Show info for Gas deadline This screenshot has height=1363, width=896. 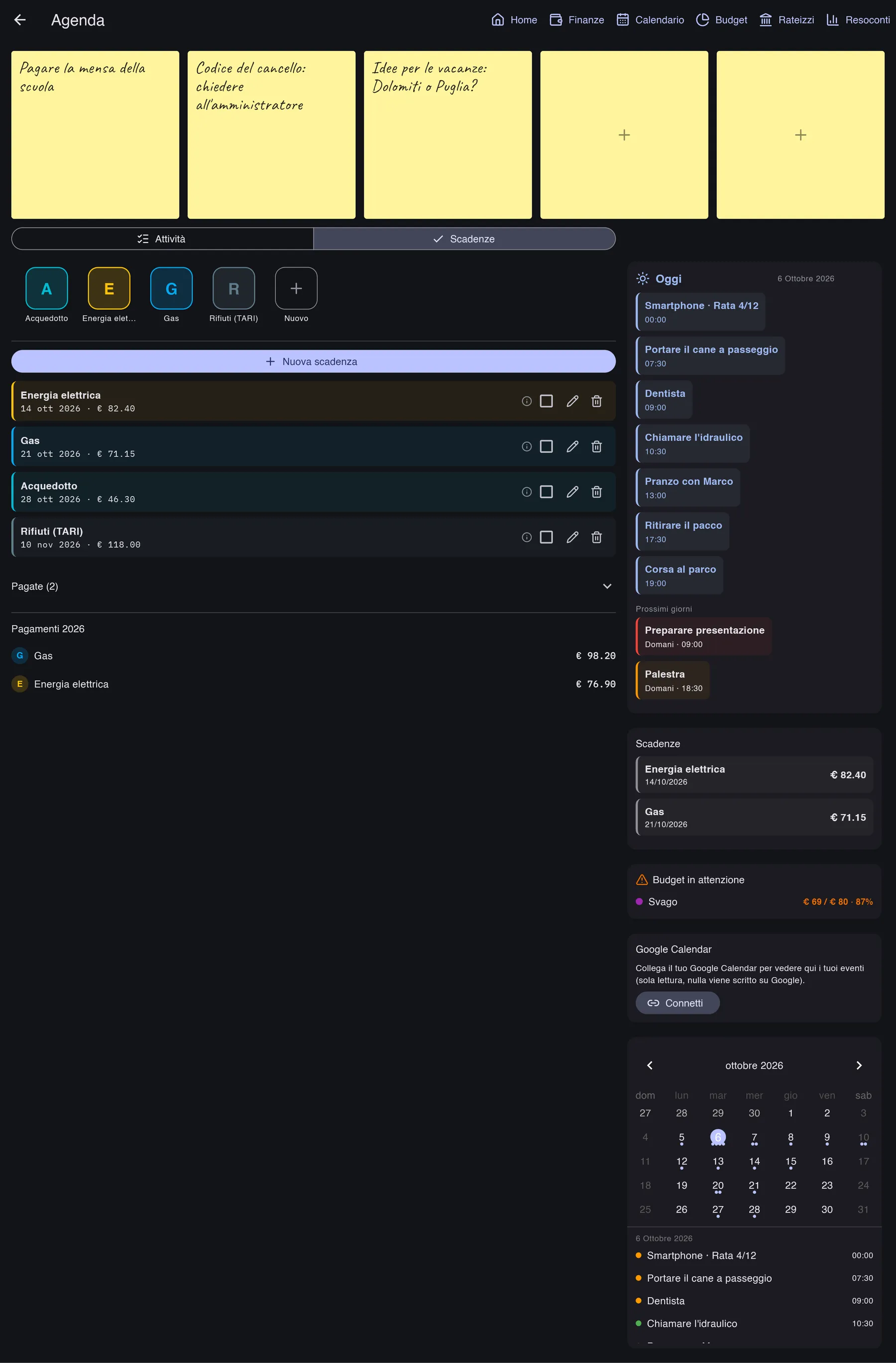[527, 446]
